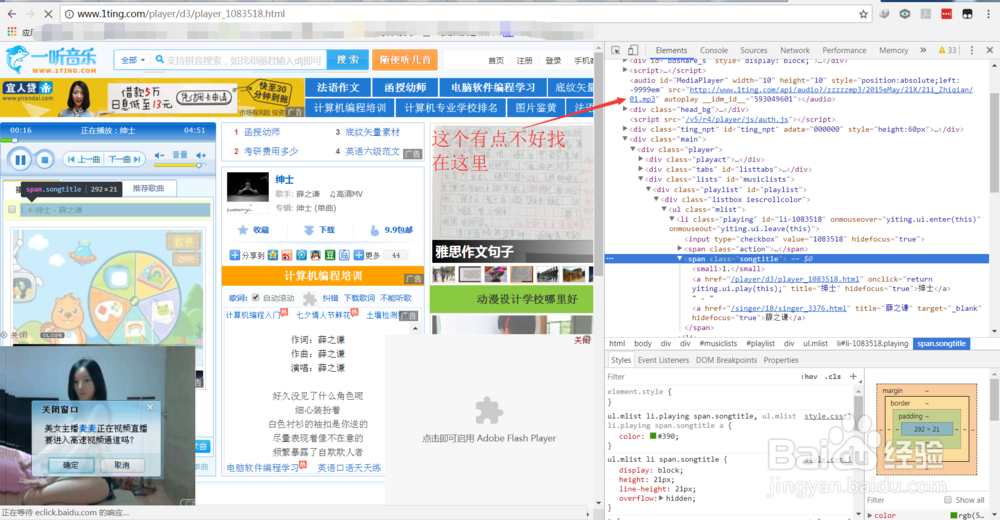Open the DevTools three-dot menu
The width and height of the screenshot is (1000, 520).
point(972,50)
